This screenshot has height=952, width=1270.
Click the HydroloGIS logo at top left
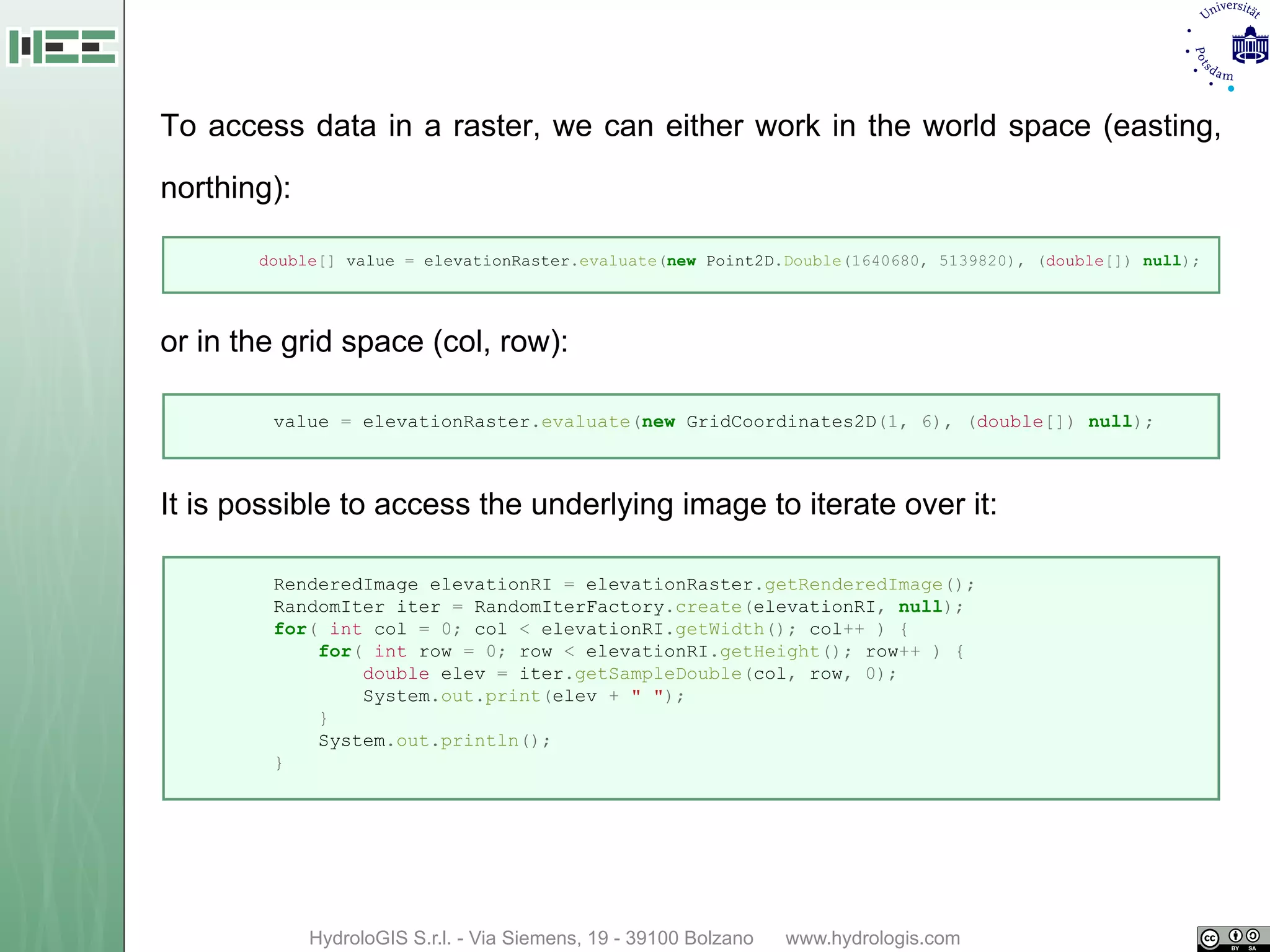(62, 46)
